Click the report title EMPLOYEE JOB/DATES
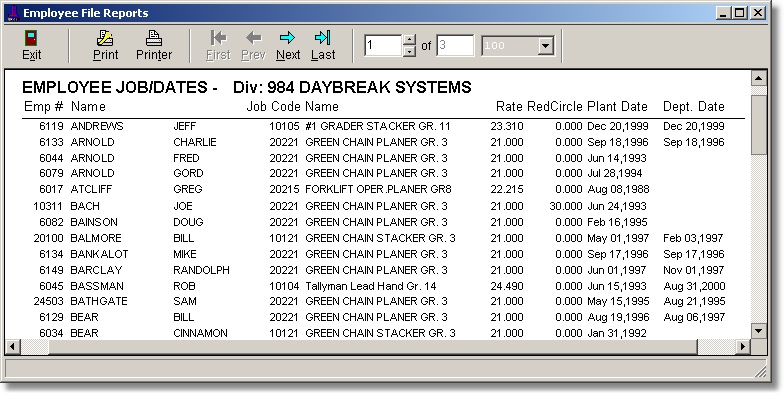 click(114, 88)
